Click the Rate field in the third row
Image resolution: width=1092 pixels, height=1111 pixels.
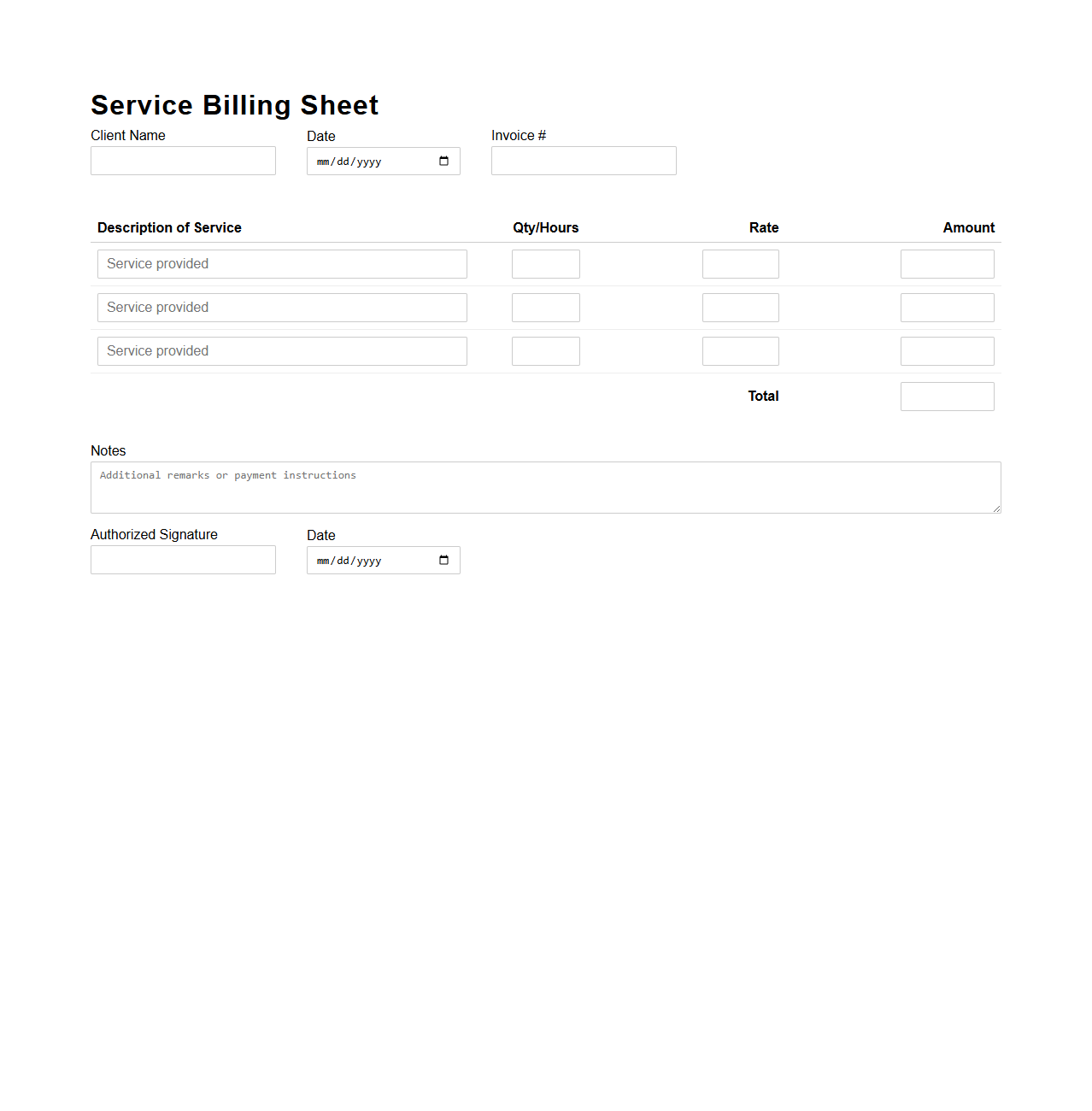(x=740, y=350)
